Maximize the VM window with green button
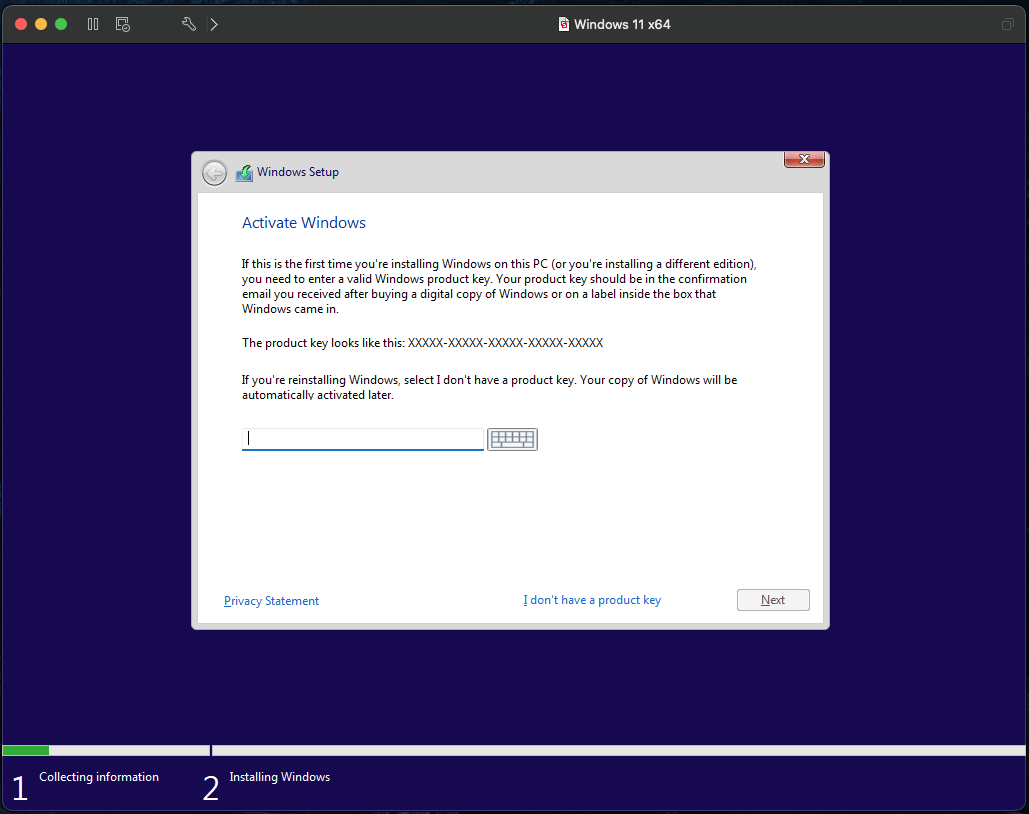1029x814 pixels. point(61,24)
